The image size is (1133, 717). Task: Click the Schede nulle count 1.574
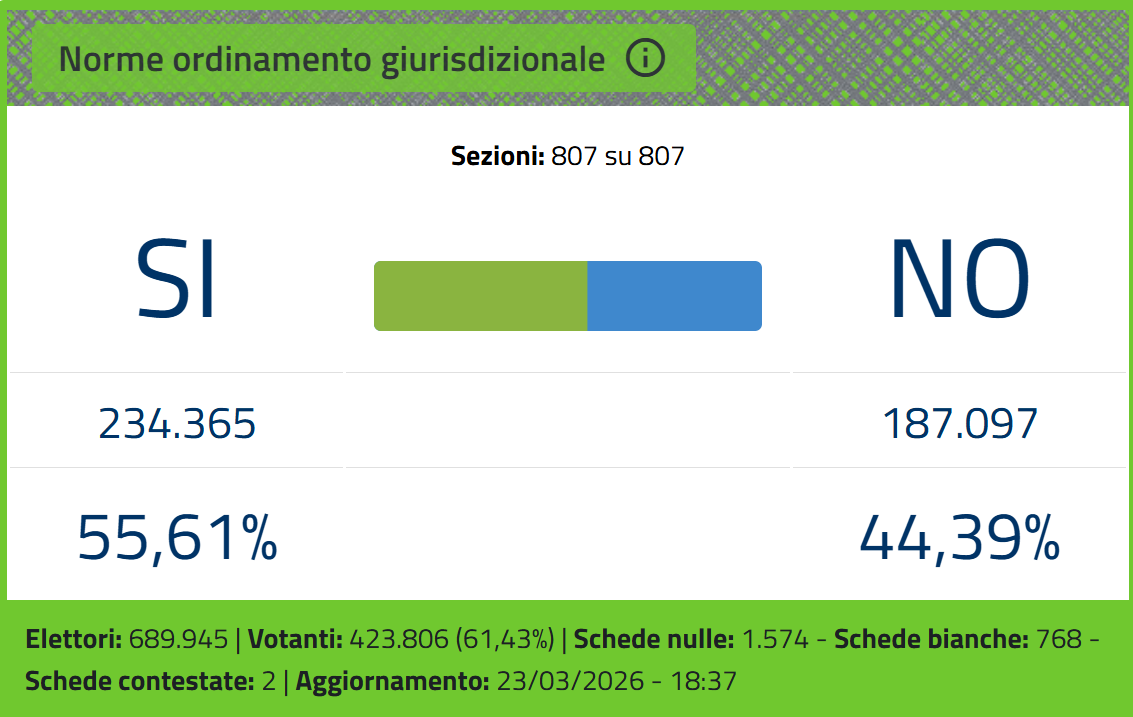[x=776, y=639]
